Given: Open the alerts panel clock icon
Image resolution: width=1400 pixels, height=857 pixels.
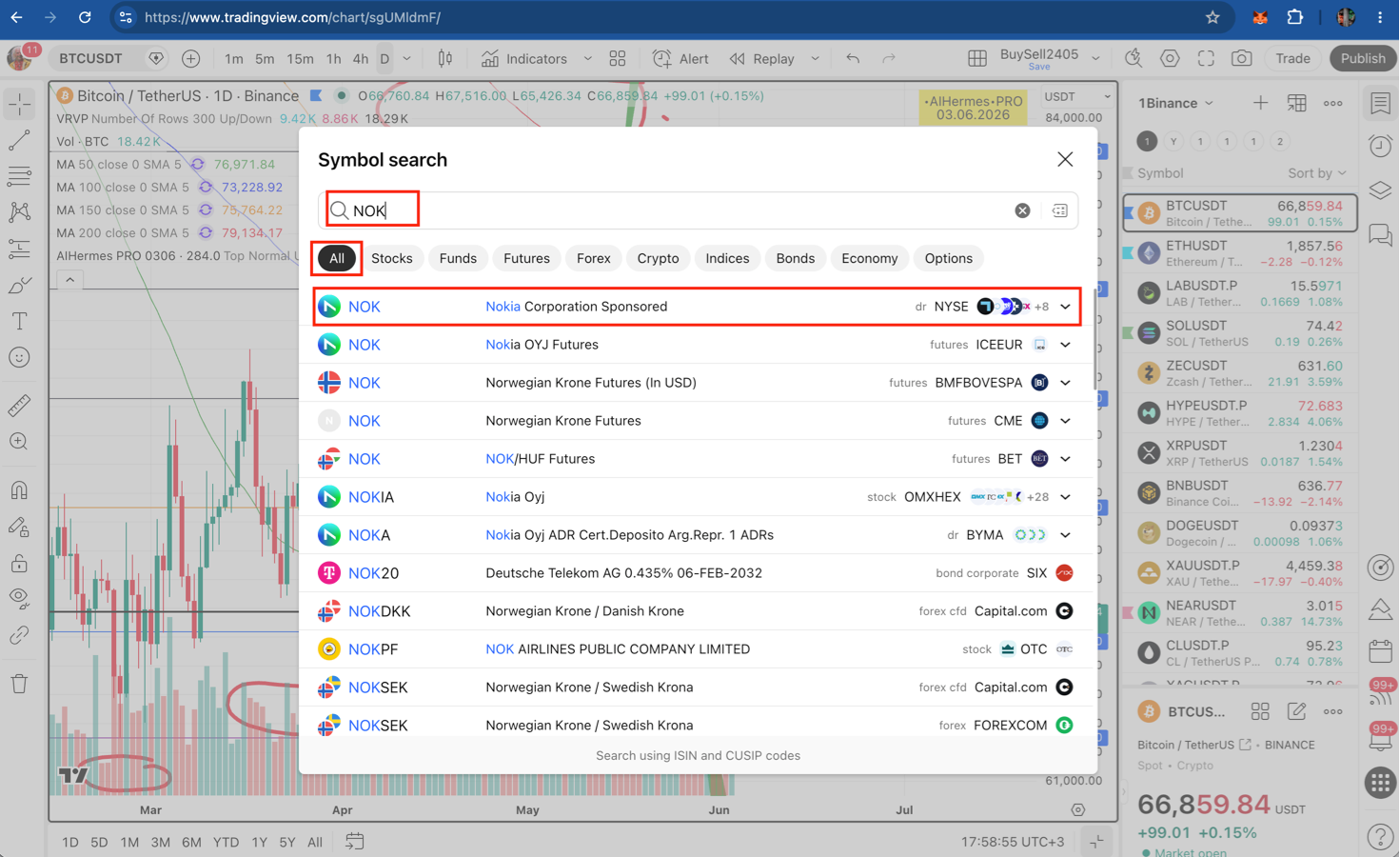Looking at the screenshot, I should coord(1380,146).
